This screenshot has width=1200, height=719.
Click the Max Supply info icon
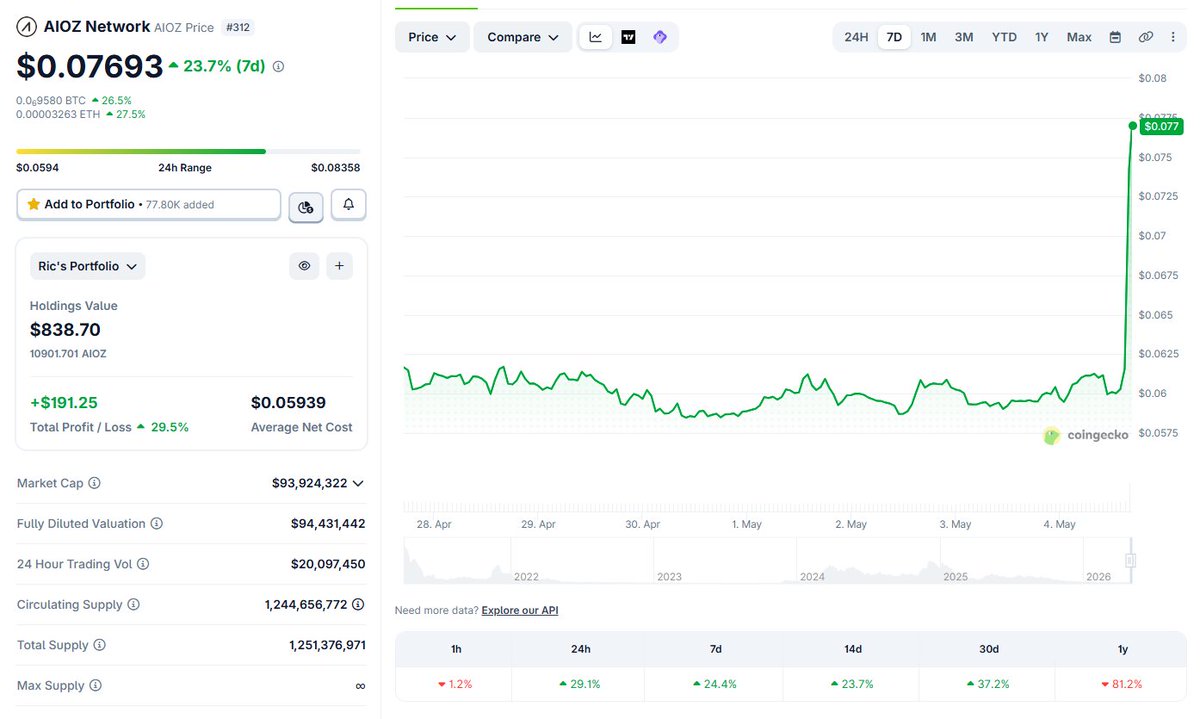coord(95,686)
